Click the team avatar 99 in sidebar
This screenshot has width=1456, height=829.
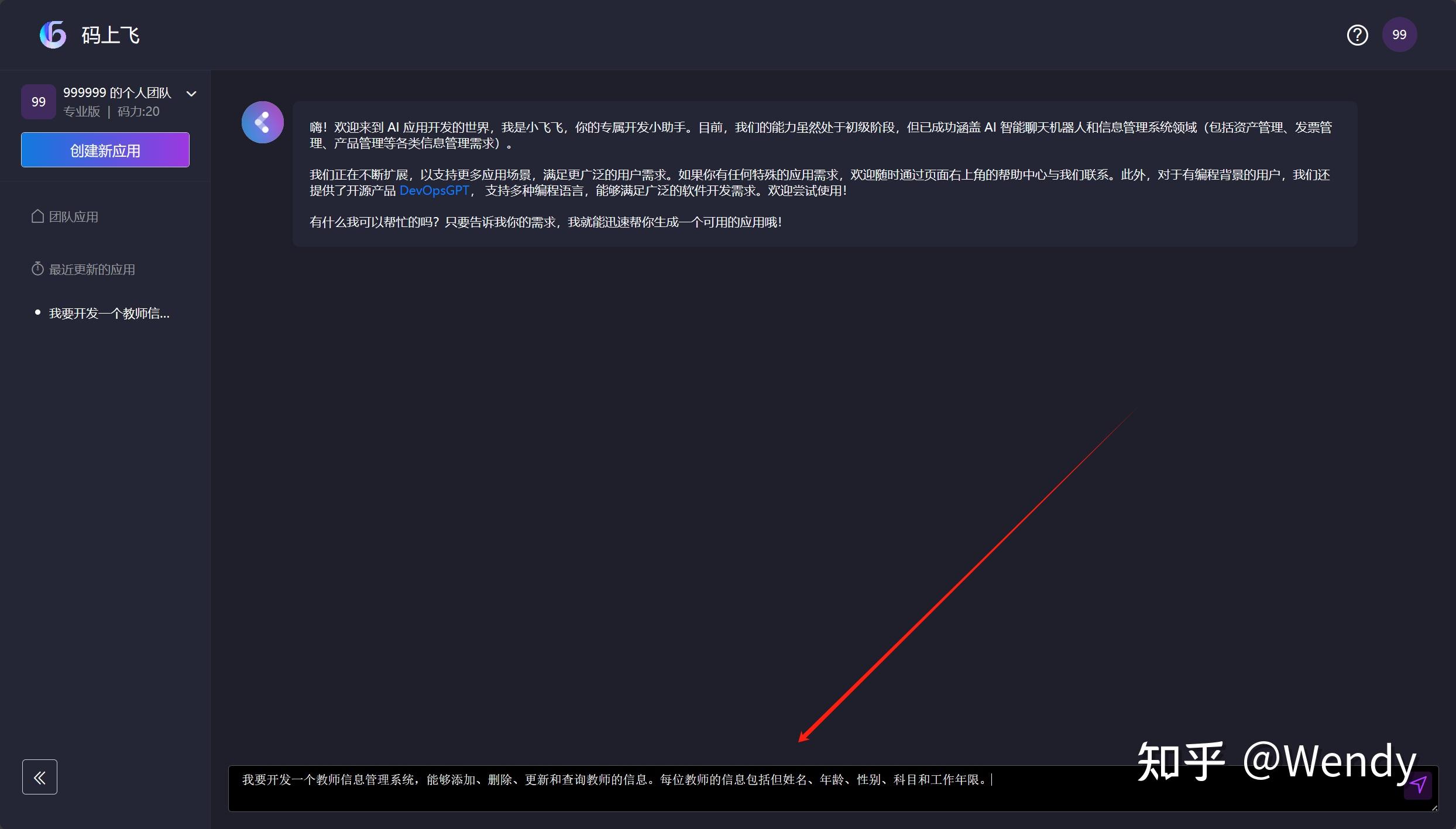pyautogui.click(x=37, y=101)
